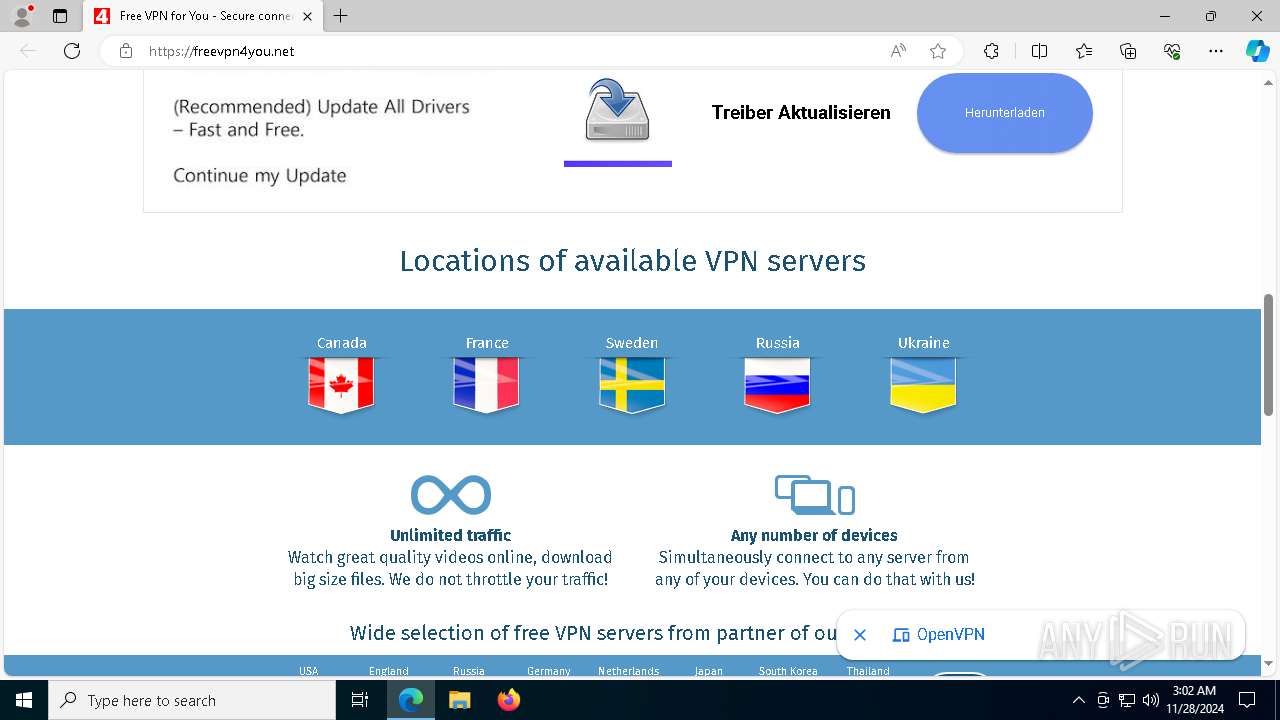Click Thailand in the partner server list
The image size is (1280, 720).
click(x=867, y=671)
